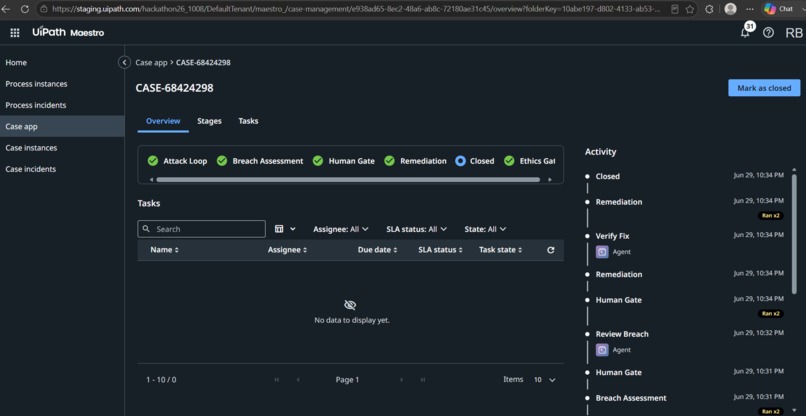
Task: Open Case instances in sidebar
Action: coord(62,148)
